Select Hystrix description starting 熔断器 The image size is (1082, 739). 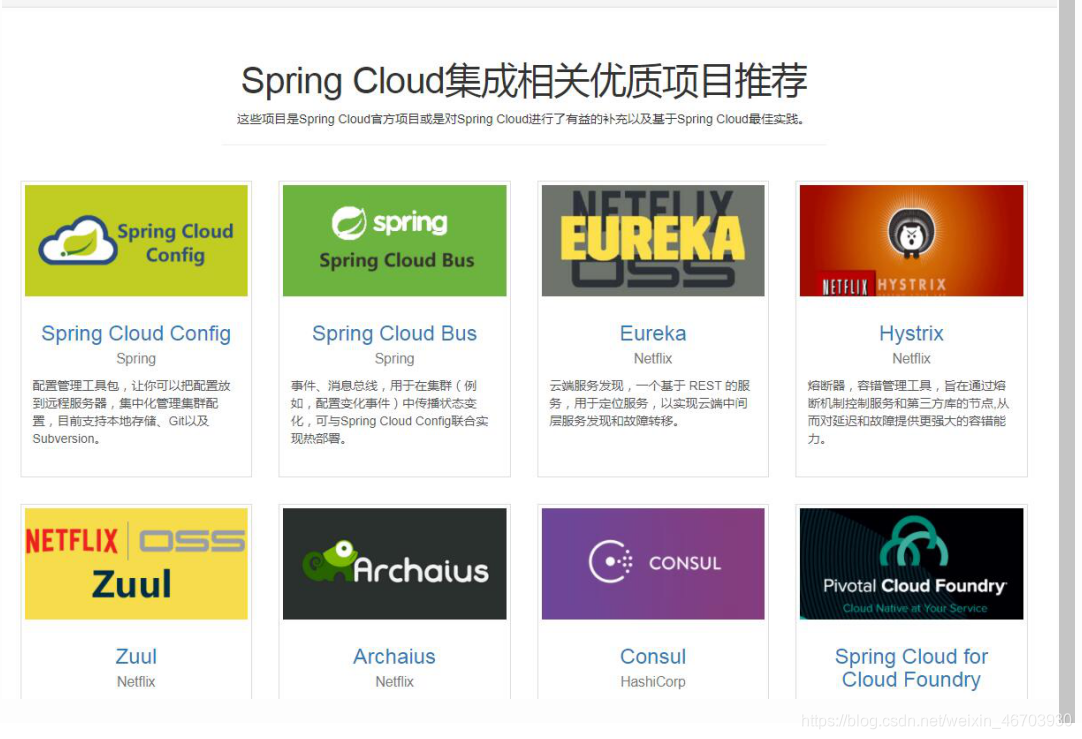907,412
